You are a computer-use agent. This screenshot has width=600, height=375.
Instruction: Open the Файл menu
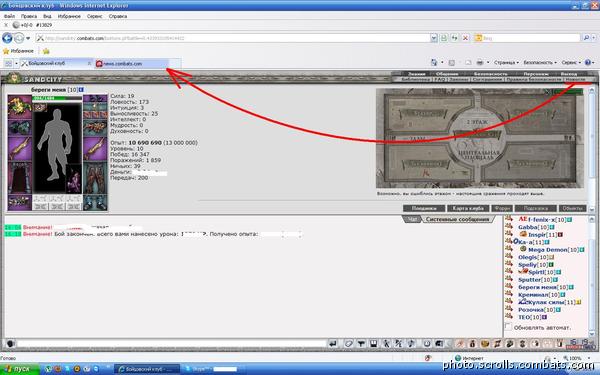point(9,16)
